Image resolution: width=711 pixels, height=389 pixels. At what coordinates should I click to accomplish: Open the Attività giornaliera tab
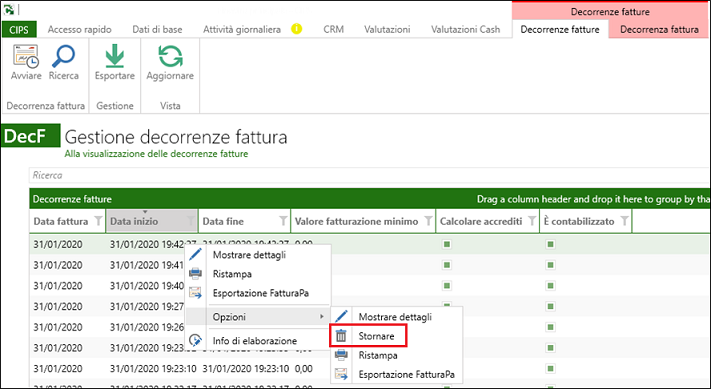click(x=242, y=29)
